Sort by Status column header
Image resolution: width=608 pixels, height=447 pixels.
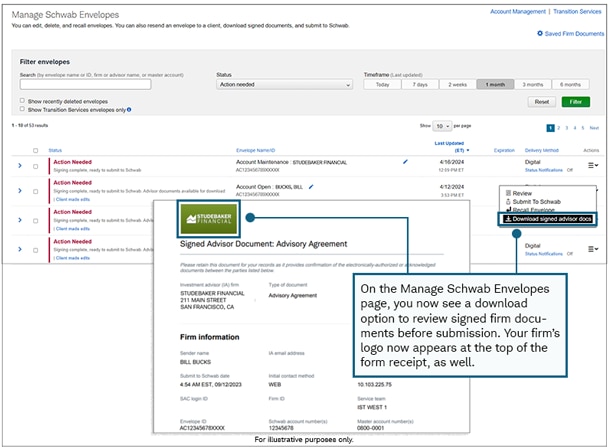pos(55,150)
